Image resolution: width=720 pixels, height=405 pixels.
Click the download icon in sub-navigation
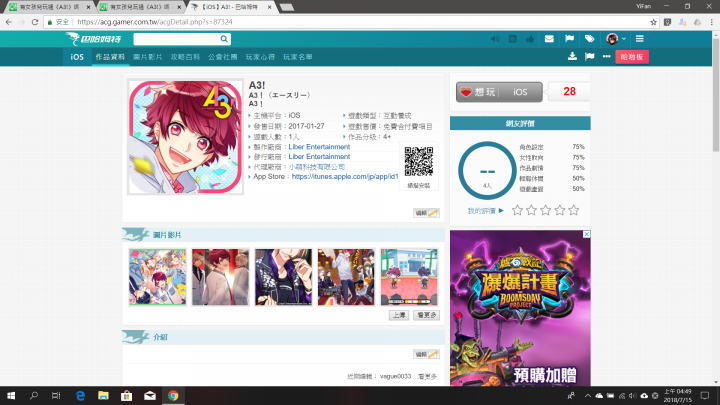(572, 56)
